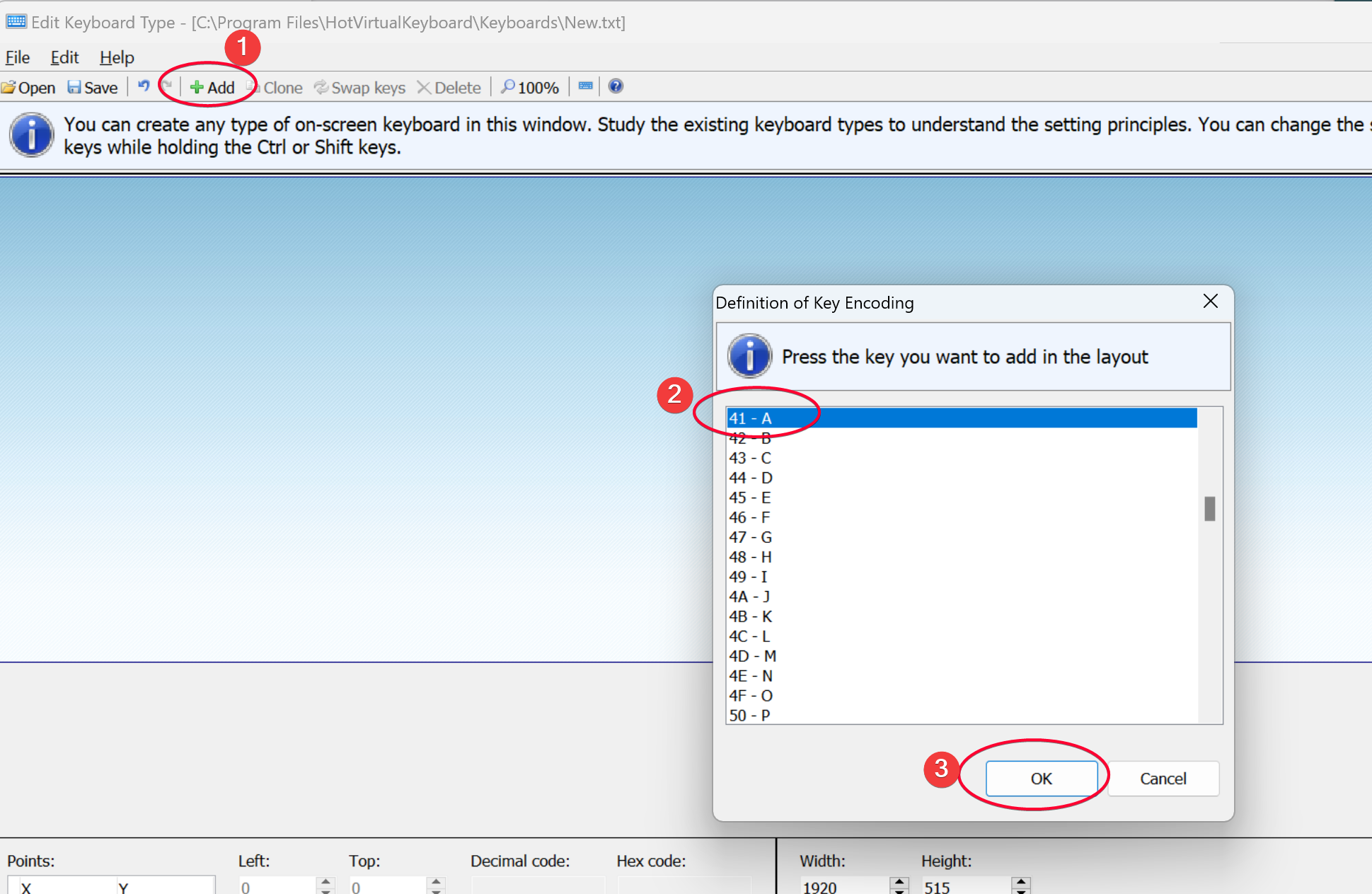
Task: Increase the Top value with up arrow
Action: coord(436,882)
